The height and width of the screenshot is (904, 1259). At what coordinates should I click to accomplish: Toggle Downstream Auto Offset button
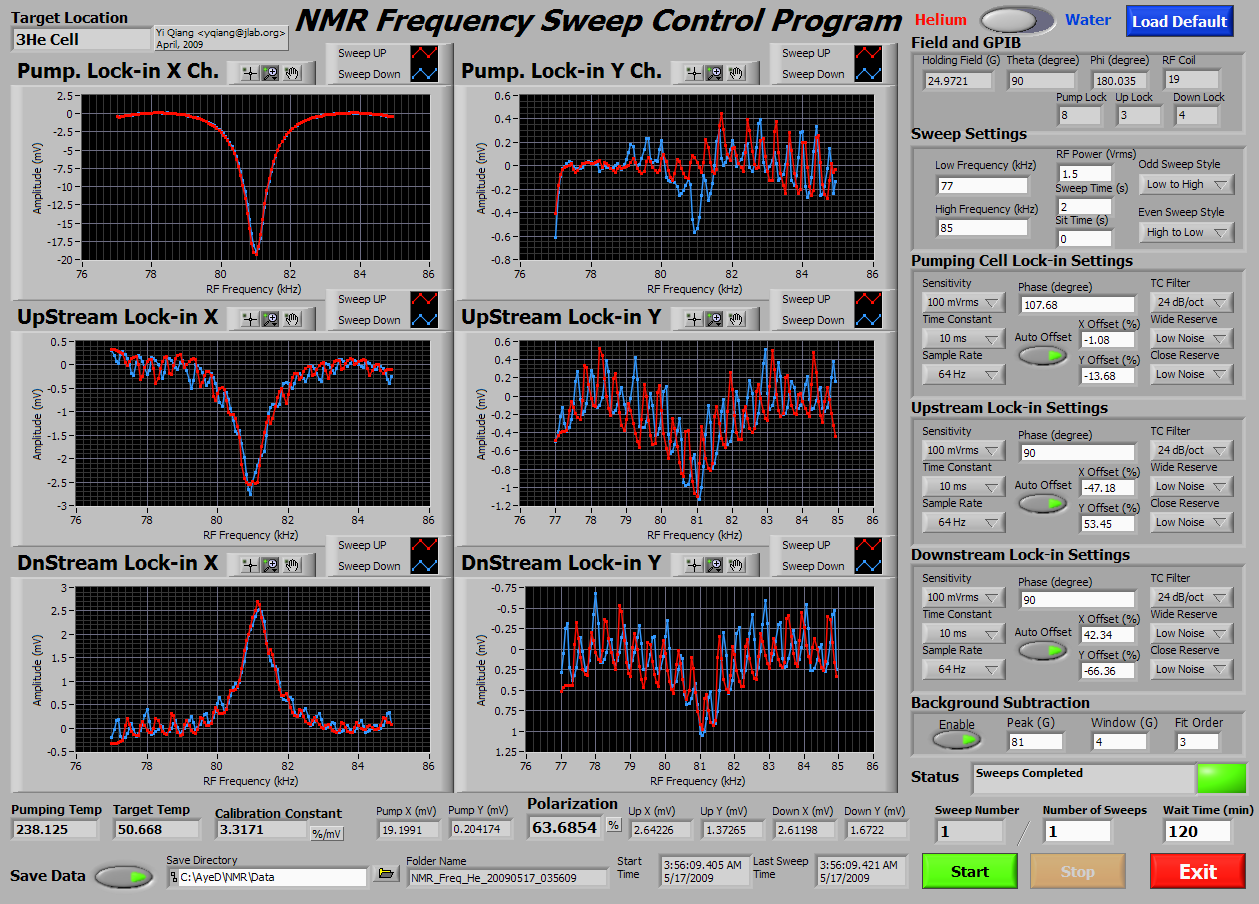tap(1043, 650)
